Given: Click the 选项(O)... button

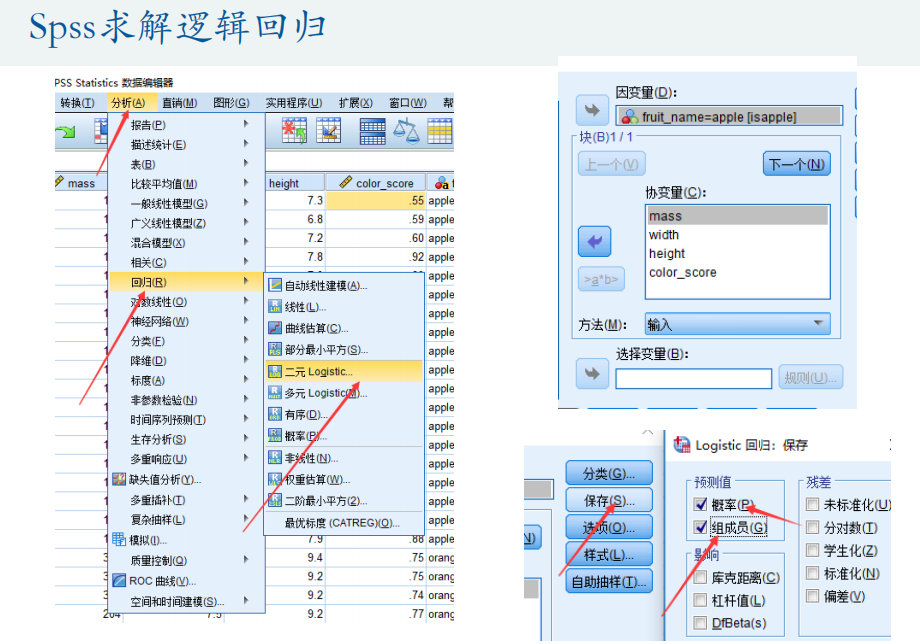Looking at the screenshot, I should pos(609,527).
